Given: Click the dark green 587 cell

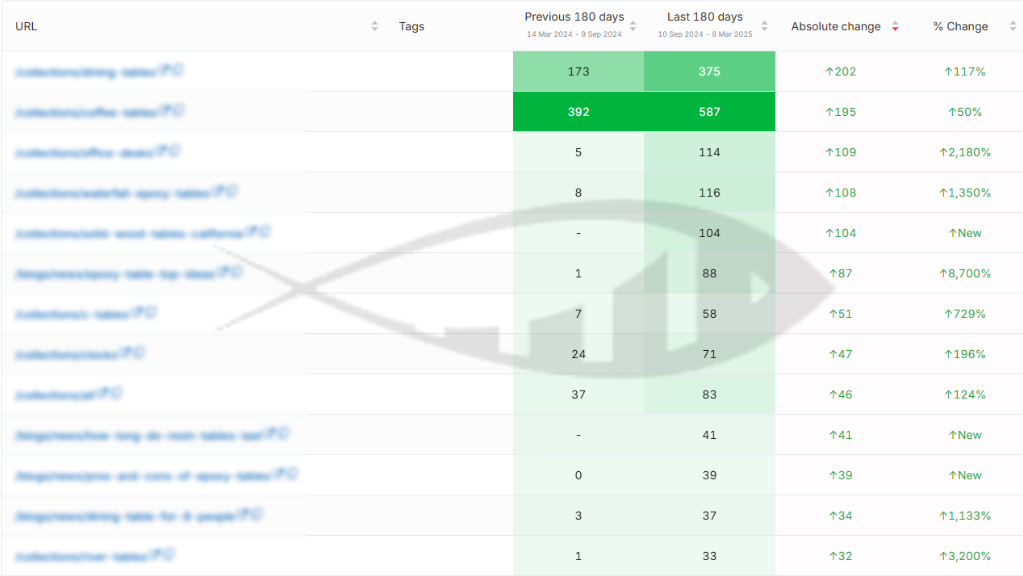Looking at the screenshot, I should (x=709, y=111).
